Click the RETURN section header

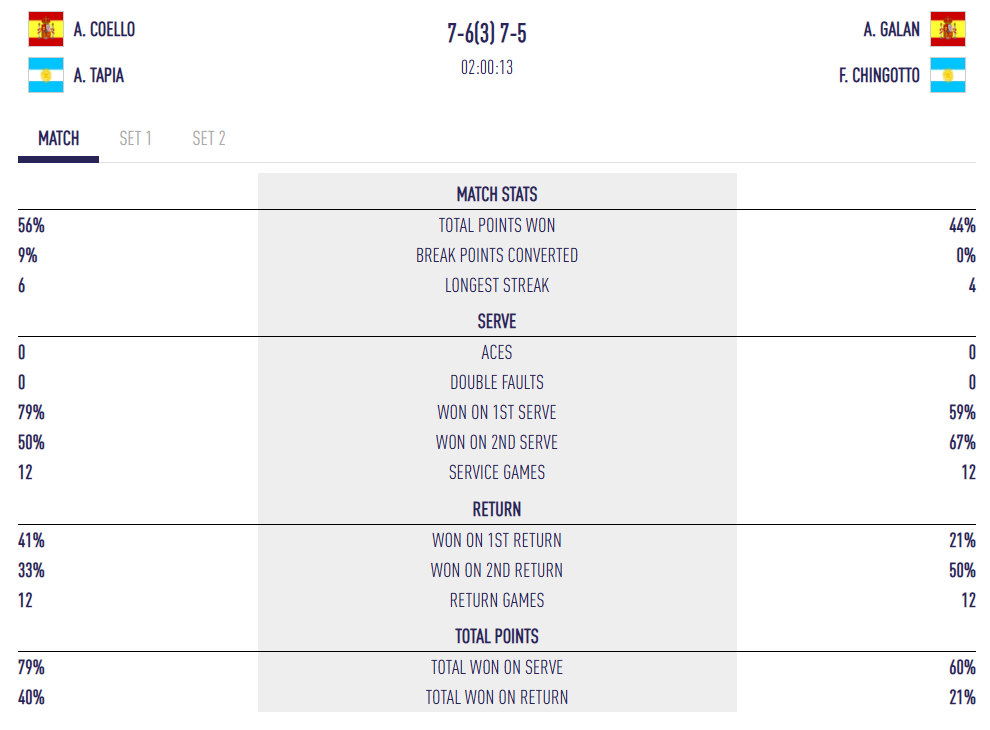(497, 509)
